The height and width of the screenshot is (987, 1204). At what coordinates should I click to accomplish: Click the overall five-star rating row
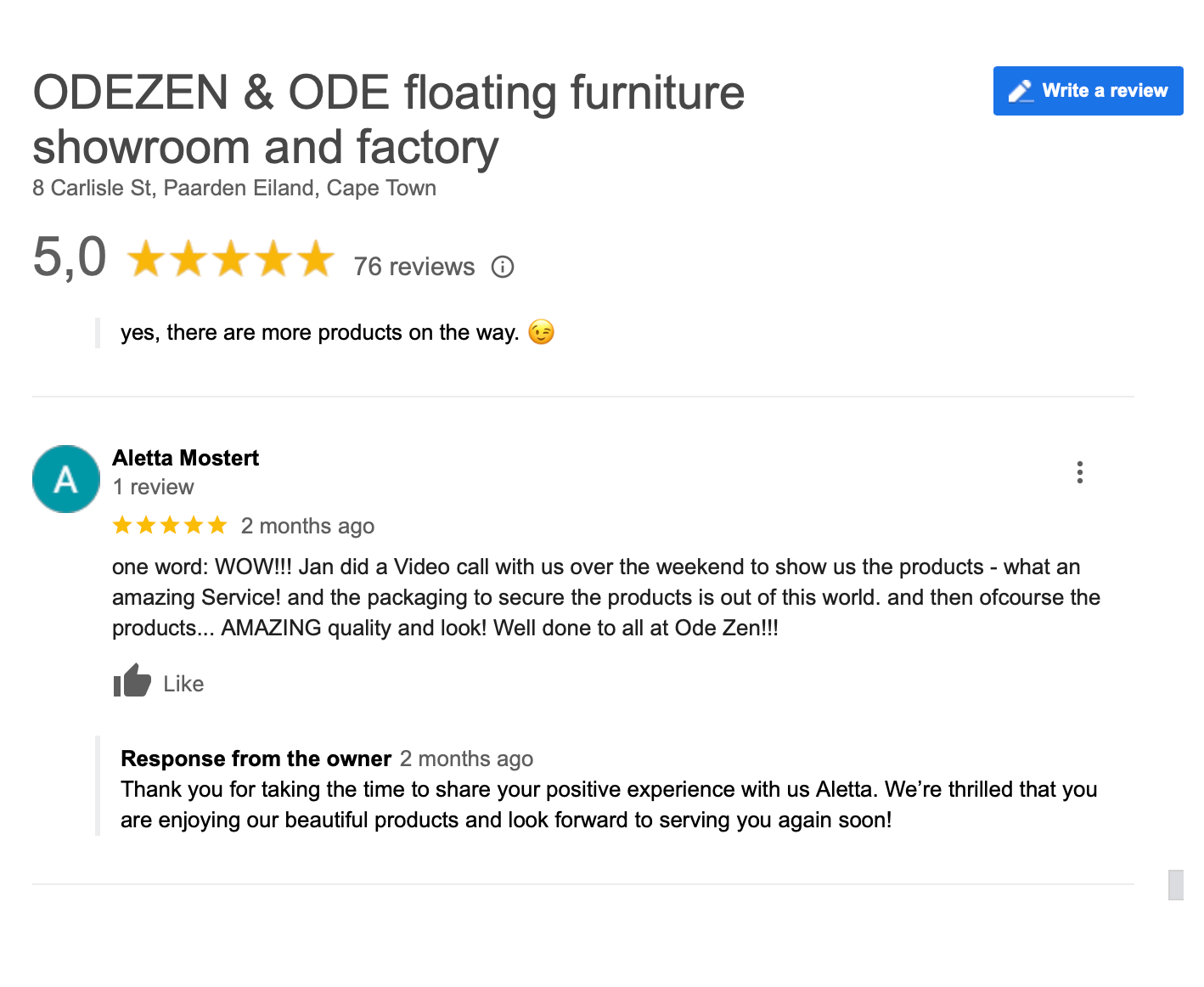click(x=231, y=258)
